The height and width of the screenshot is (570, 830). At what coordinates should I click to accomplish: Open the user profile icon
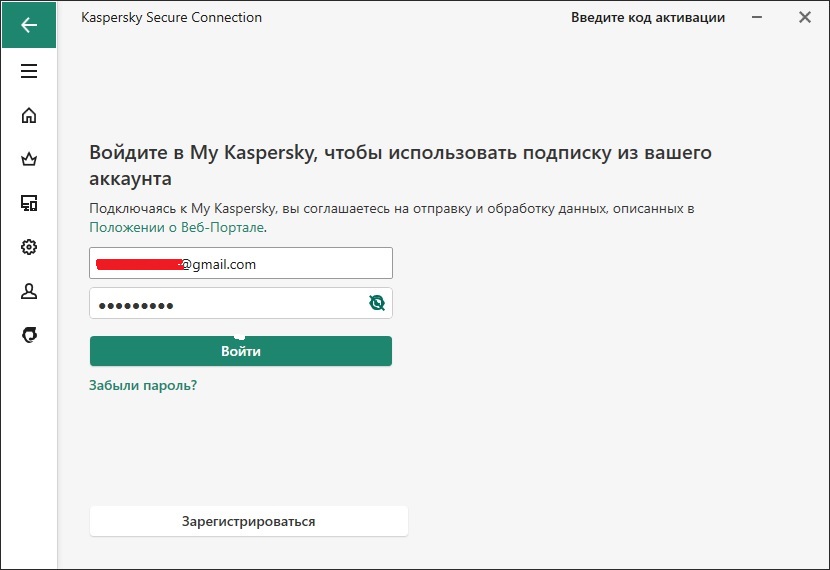(29, 291)
